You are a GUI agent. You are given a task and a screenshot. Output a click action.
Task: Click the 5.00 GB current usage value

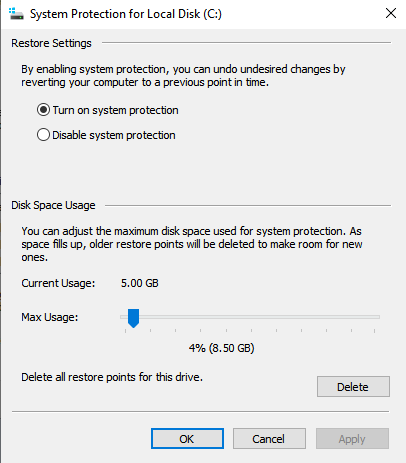pos(140,283)
